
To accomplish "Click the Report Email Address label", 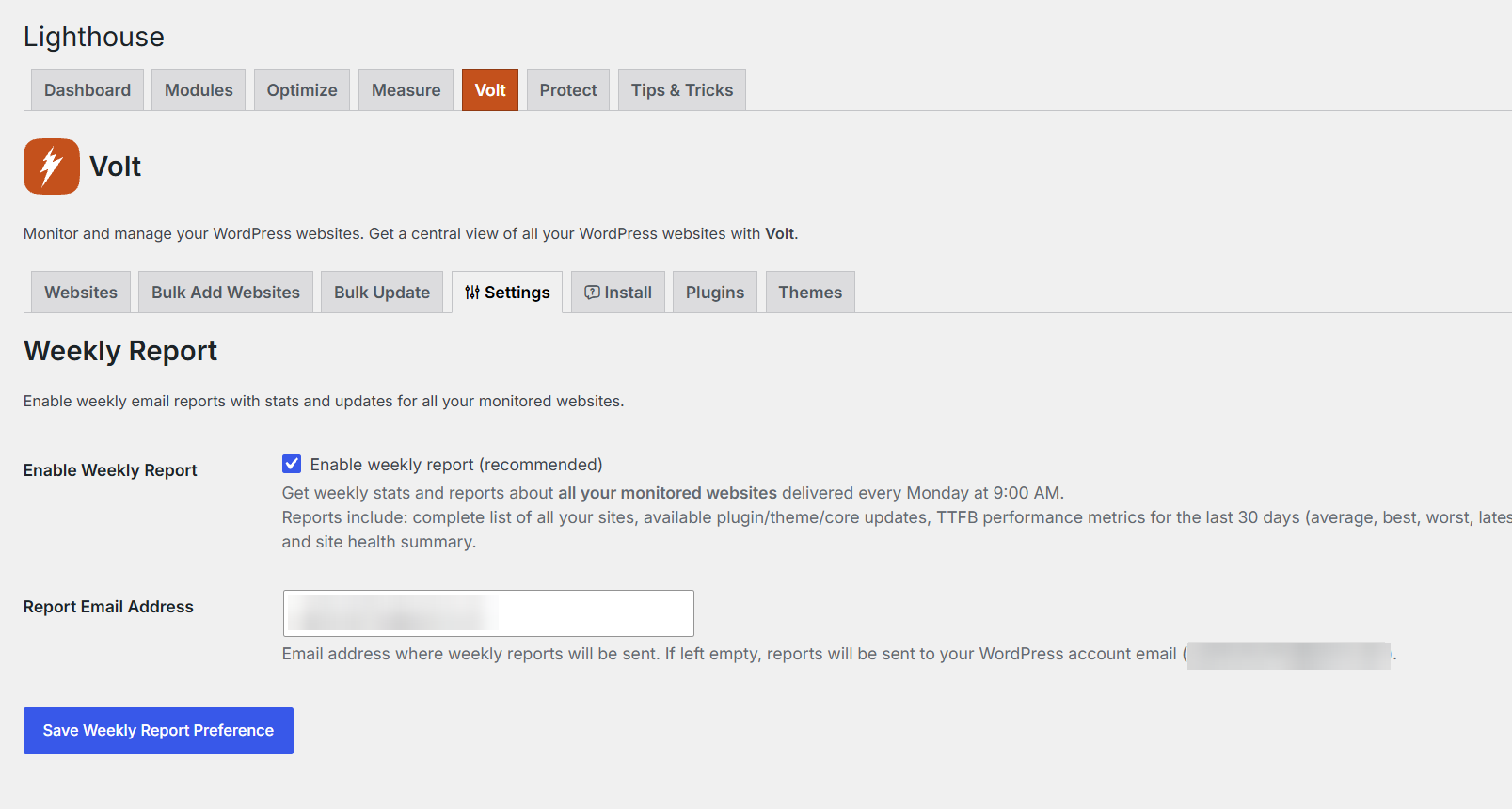I will [108, 607].
